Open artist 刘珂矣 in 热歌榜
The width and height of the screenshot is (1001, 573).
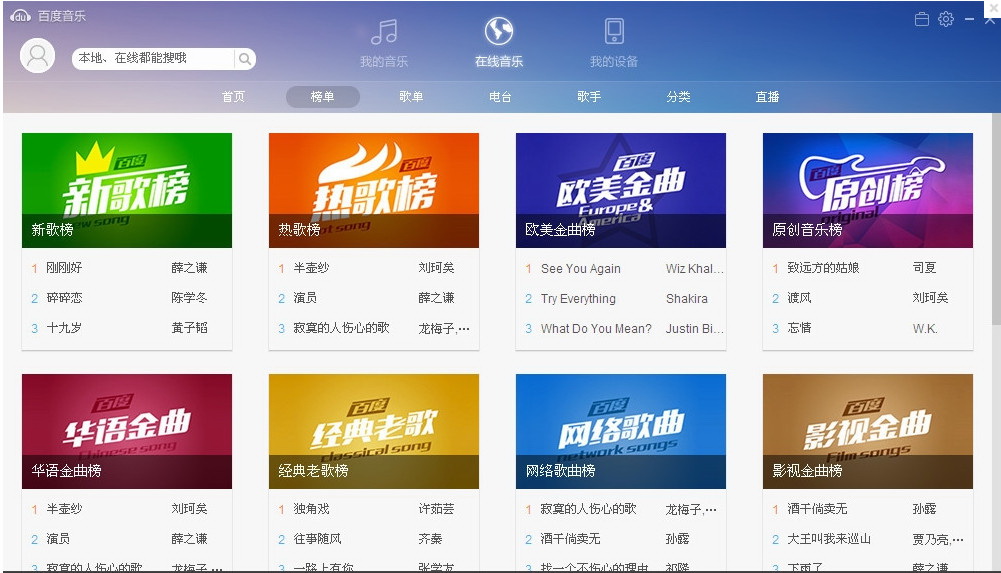436,268
